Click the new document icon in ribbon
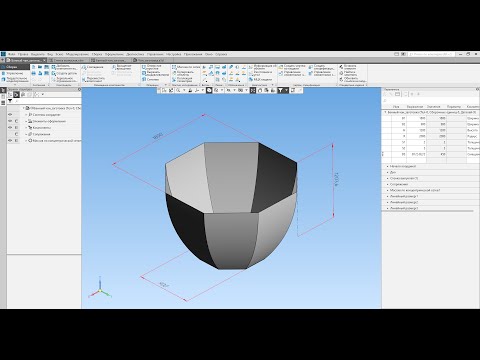This screenshot has height=360, width=480. point(34,67)
